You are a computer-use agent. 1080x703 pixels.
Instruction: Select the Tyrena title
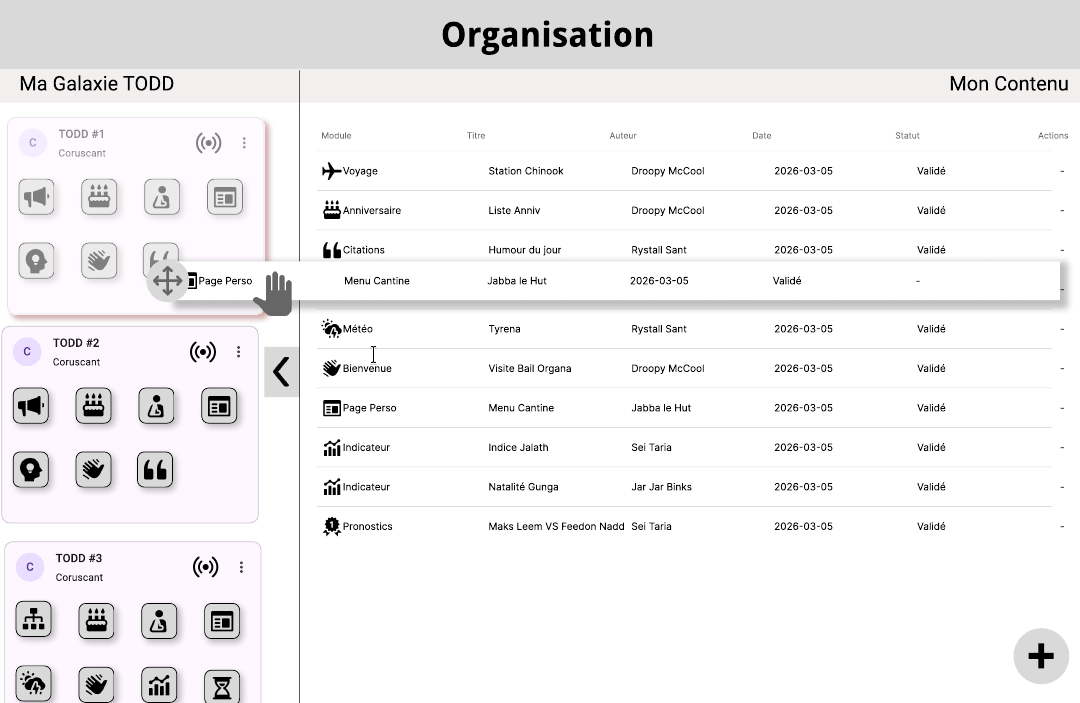pyautogui.click(x=504, y=328)
